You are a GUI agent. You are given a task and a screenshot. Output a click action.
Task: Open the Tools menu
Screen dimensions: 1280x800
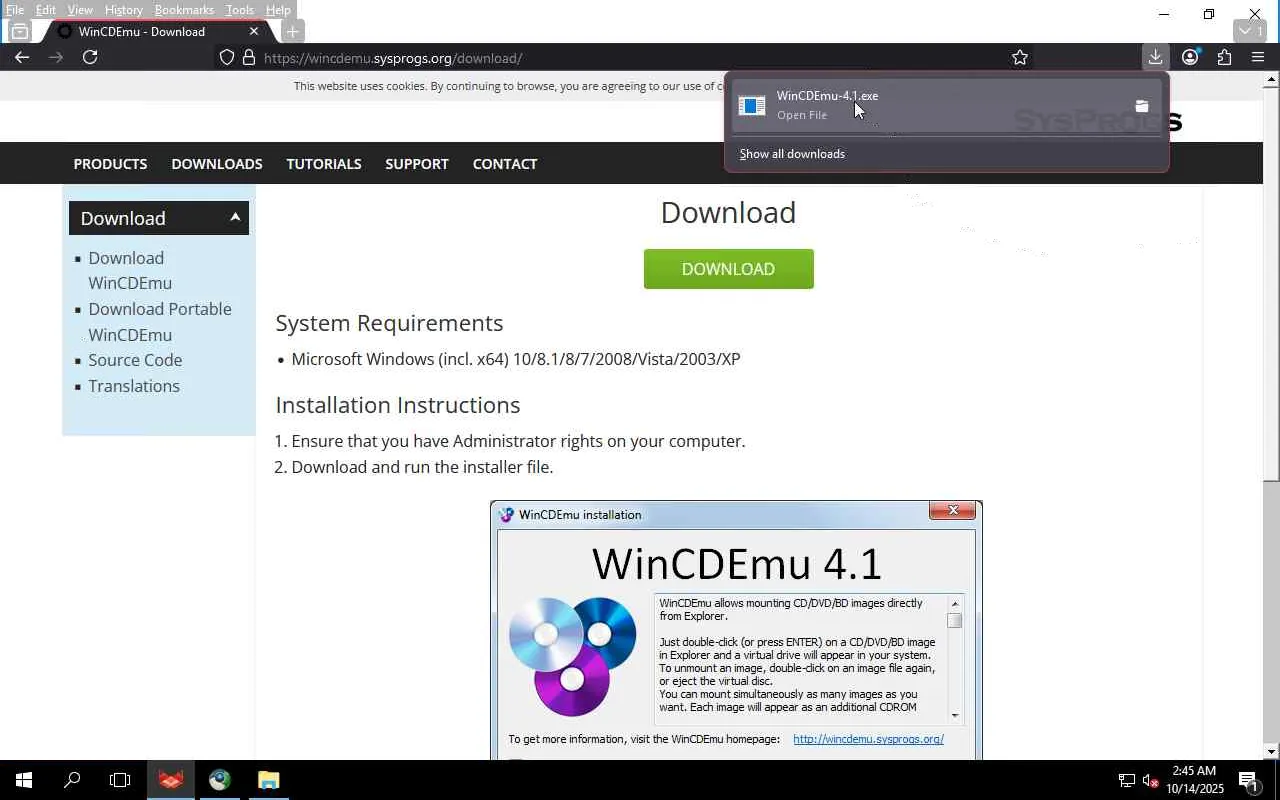click(240, 10)
